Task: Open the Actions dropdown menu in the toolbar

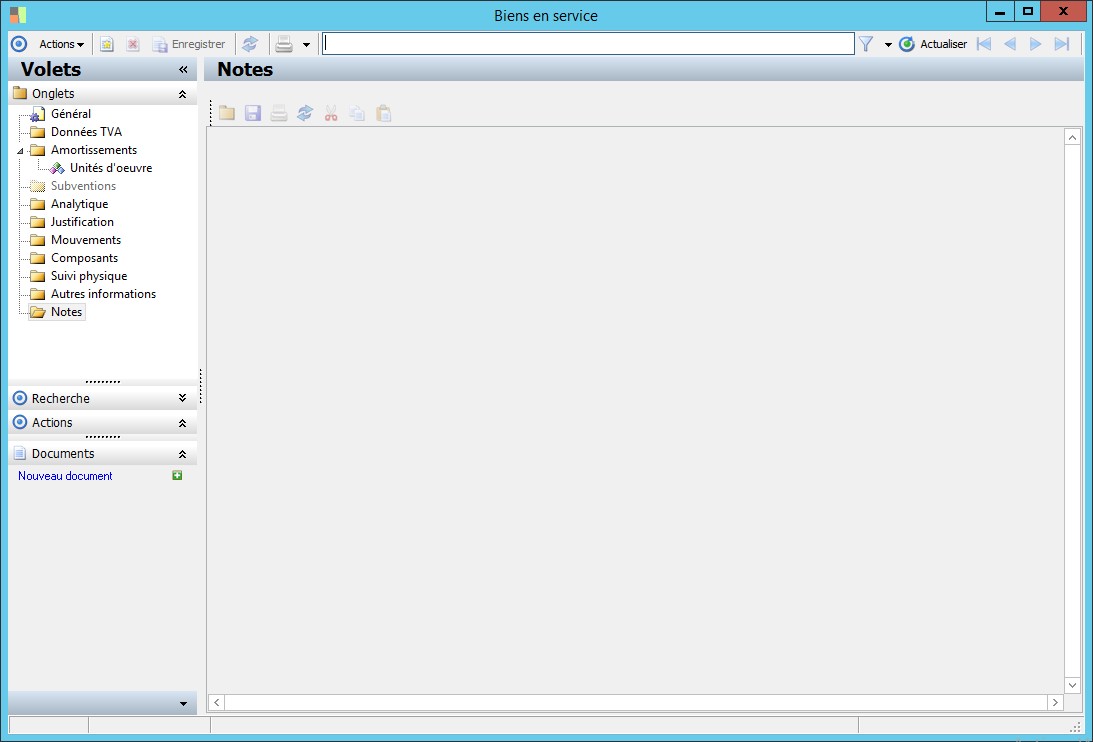Action: tap(61, 44)
